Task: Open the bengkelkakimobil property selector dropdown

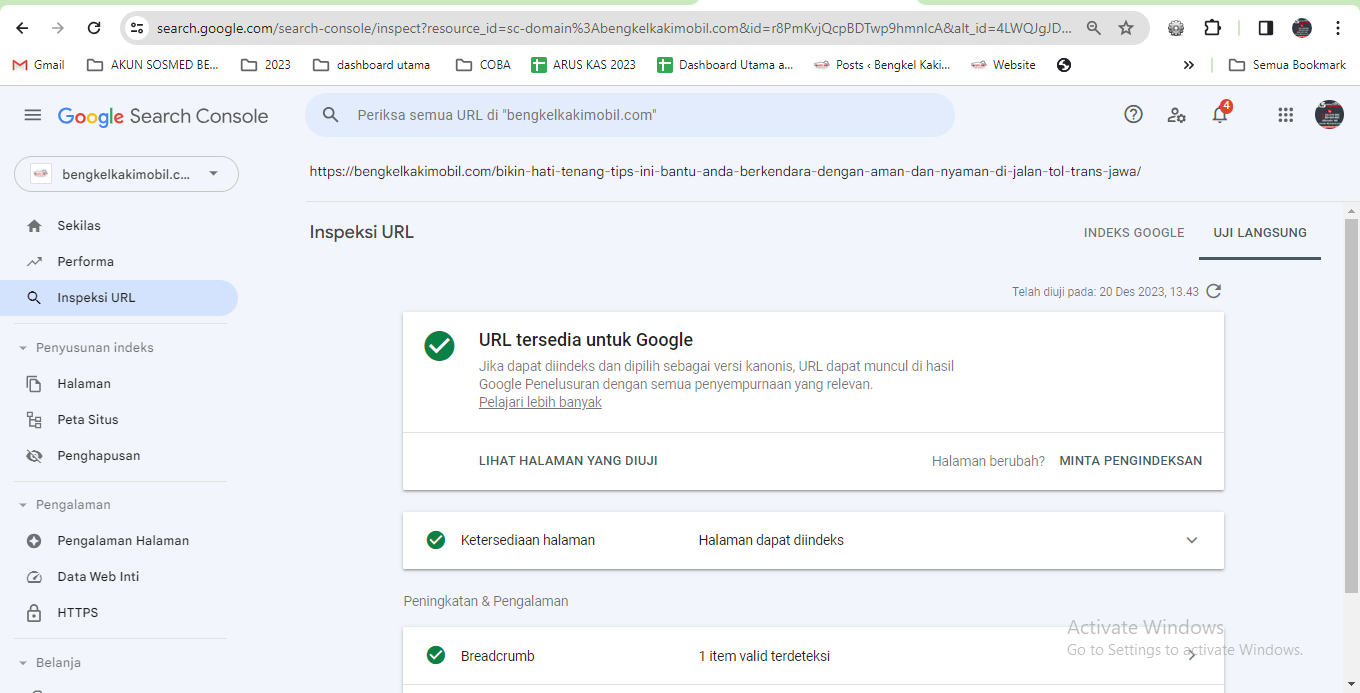Action: 126,174
